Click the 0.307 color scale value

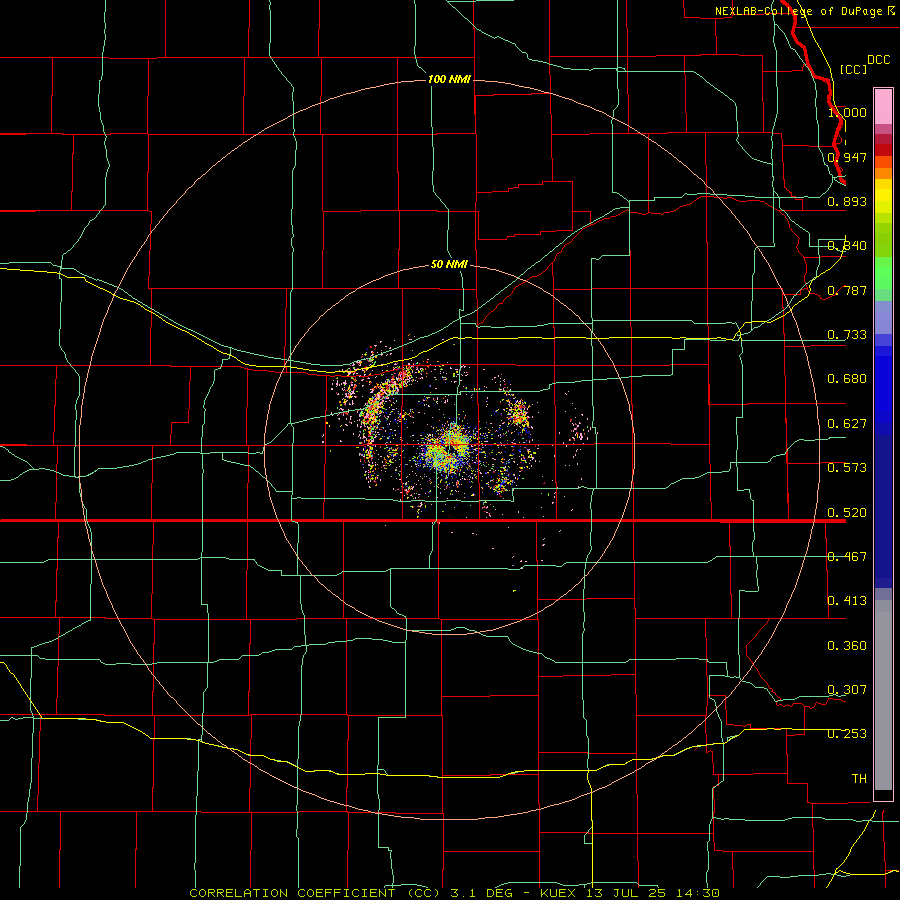847,690
